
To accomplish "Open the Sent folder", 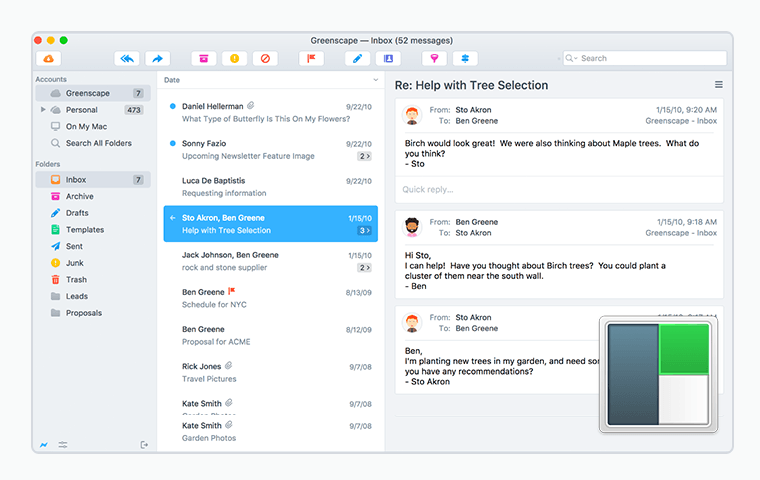I will pyautogui.click(x=93, y=246).
